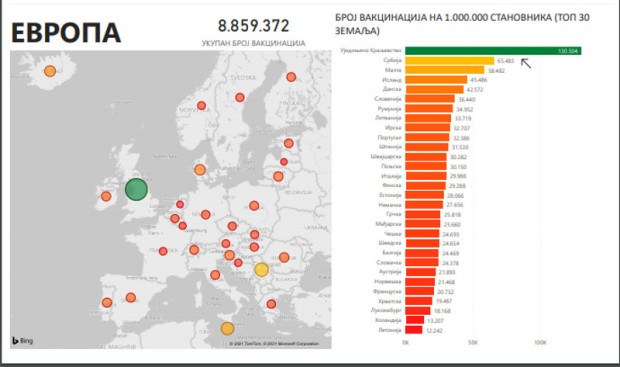Viewport: 620px width, 367px height.
Task: Select the Данска bar with 42.572
Action: click(434, 89)
